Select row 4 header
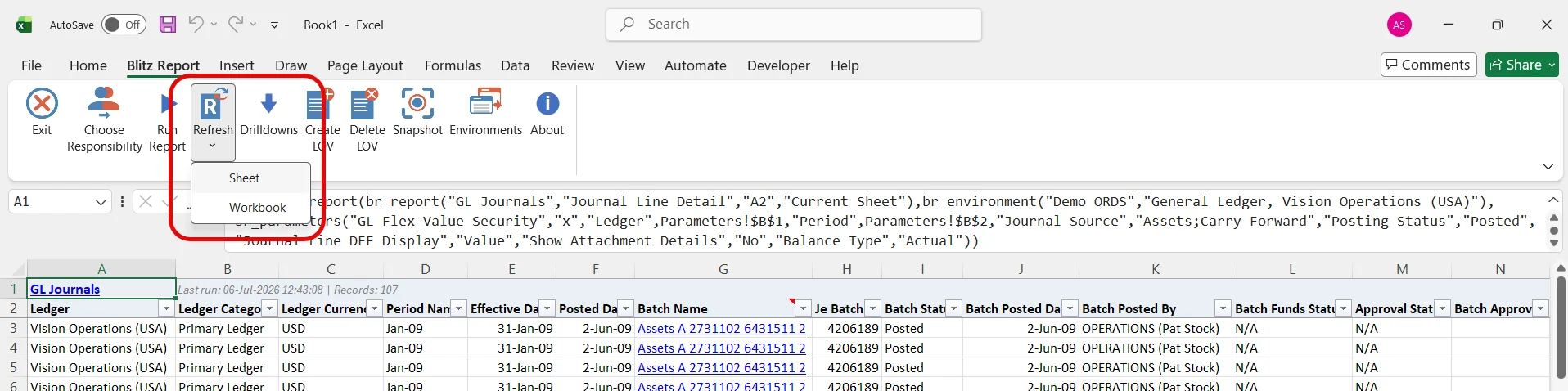The image size is (1568, 391). 13,348
